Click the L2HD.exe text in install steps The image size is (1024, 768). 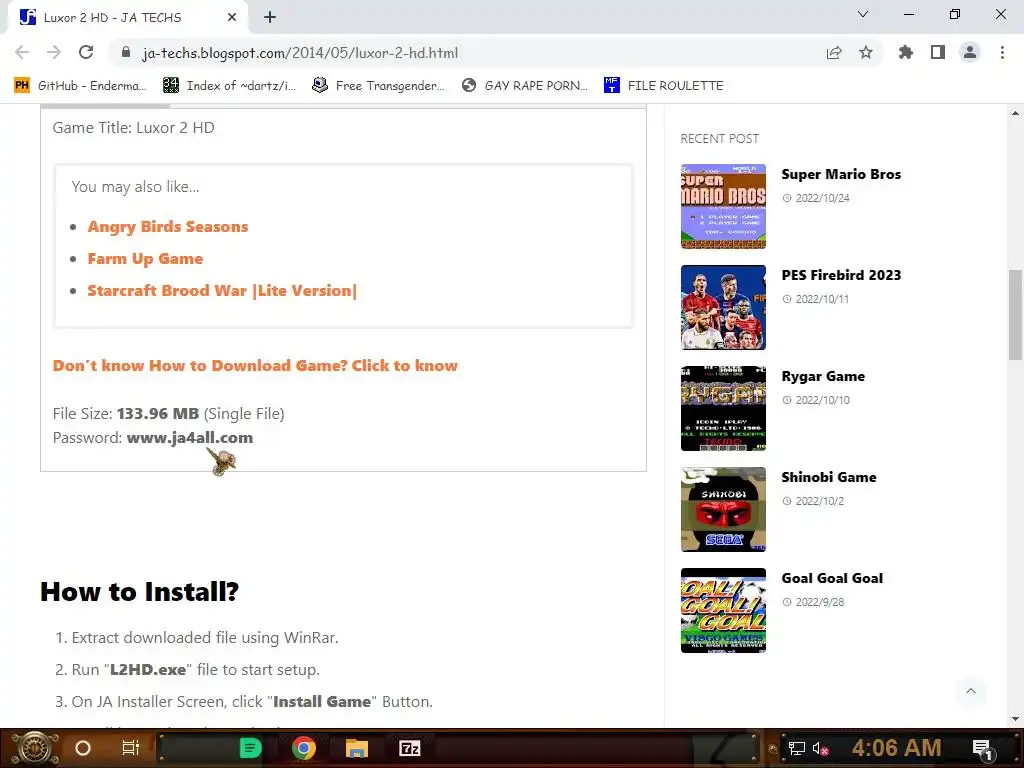(x=148, y=670)
